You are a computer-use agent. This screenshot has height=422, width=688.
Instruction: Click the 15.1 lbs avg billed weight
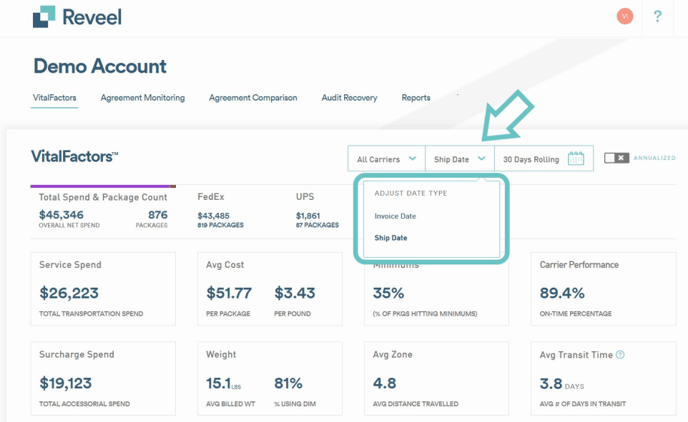pos(223,383)
